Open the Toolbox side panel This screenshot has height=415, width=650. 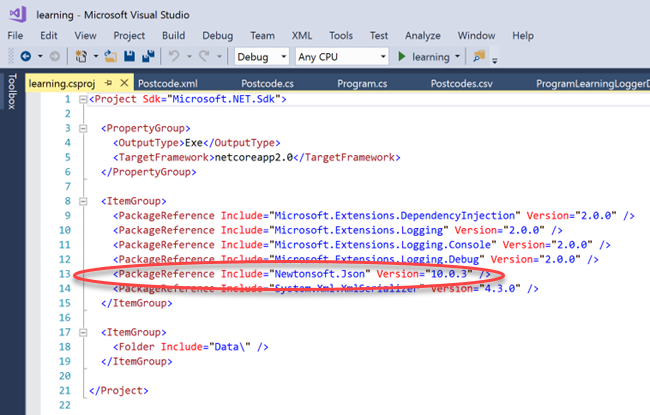point(12,91)
